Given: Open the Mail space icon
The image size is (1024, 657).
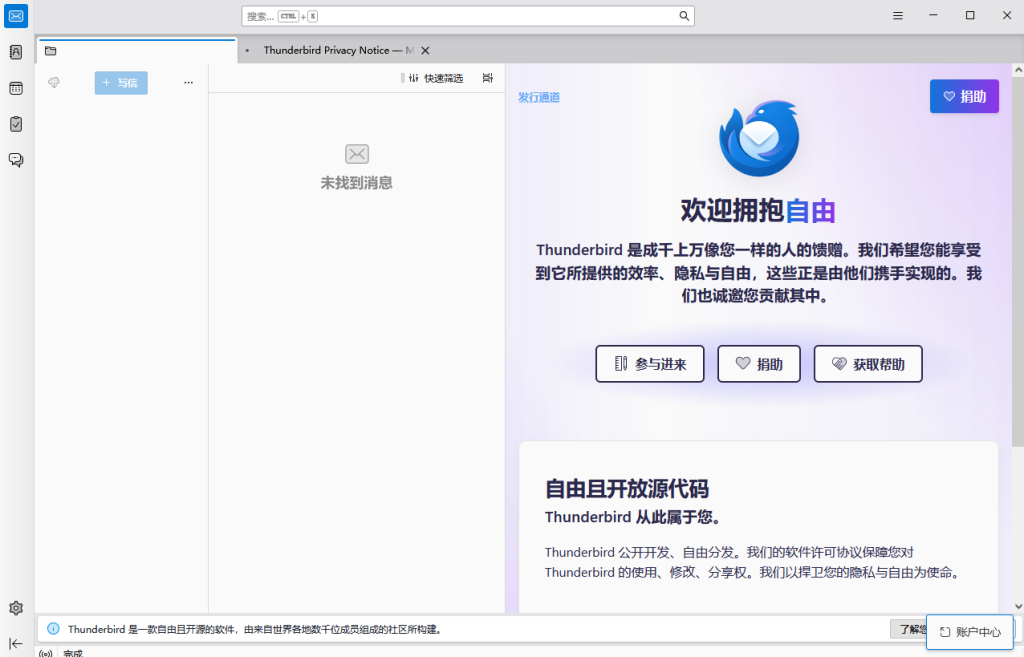Looking at the screenshot, I should coord(16,16).
